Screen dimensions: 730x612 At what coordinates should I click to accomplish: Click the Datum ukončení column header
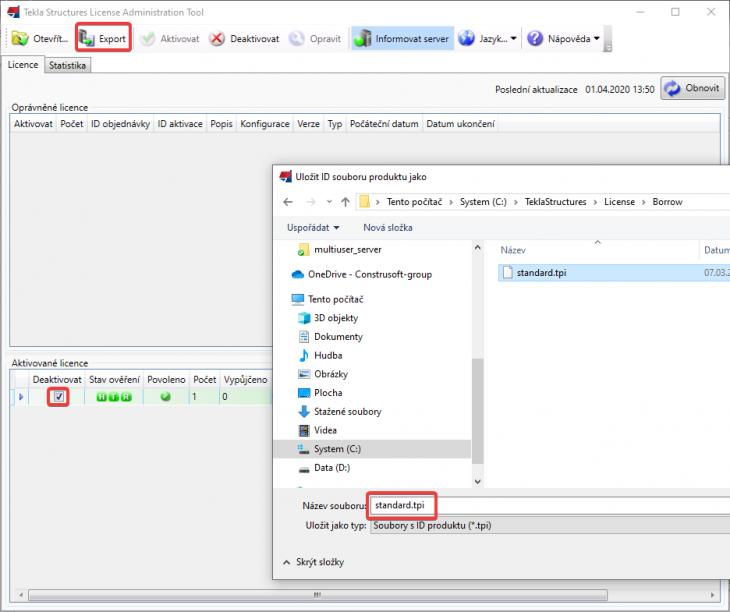tap(460, 124)
